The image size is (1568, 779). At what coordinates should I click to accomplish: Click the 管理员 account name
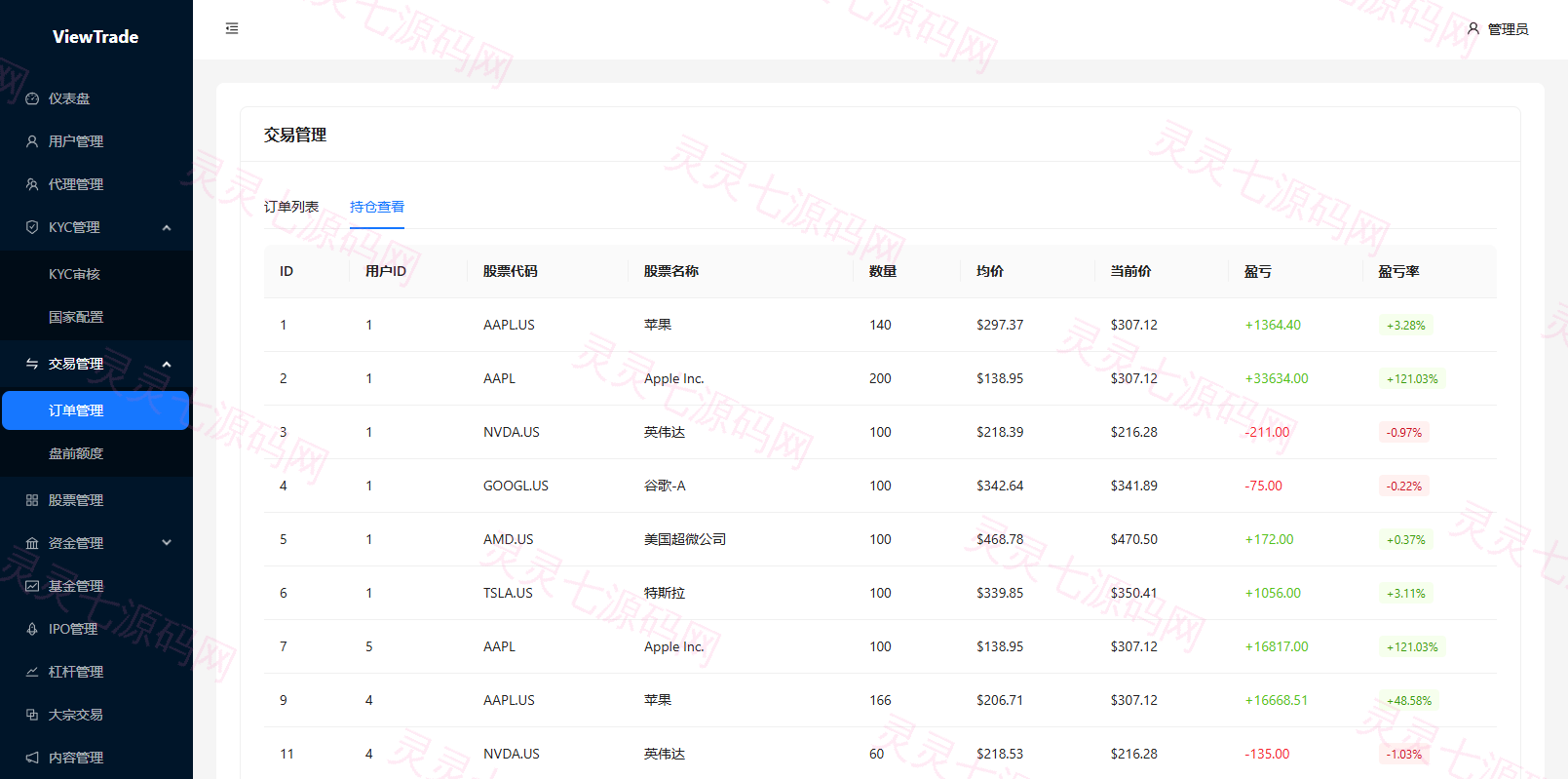(1508, 29)
